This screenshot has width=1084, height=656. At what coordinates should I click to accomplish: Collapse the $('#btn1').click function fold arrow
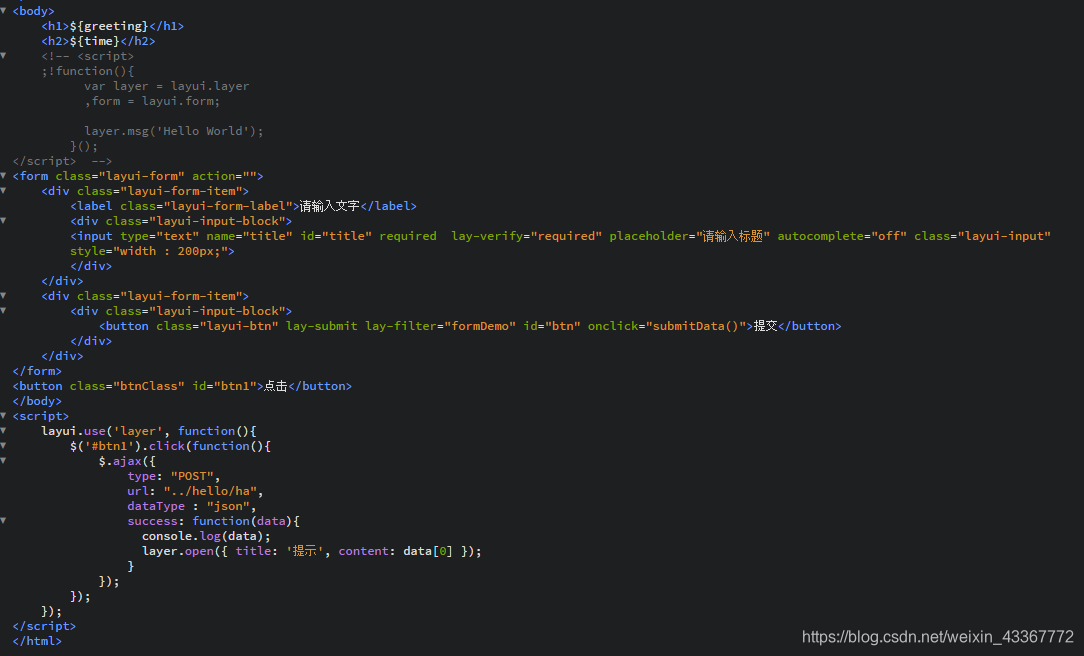click(x=3, y=446)
